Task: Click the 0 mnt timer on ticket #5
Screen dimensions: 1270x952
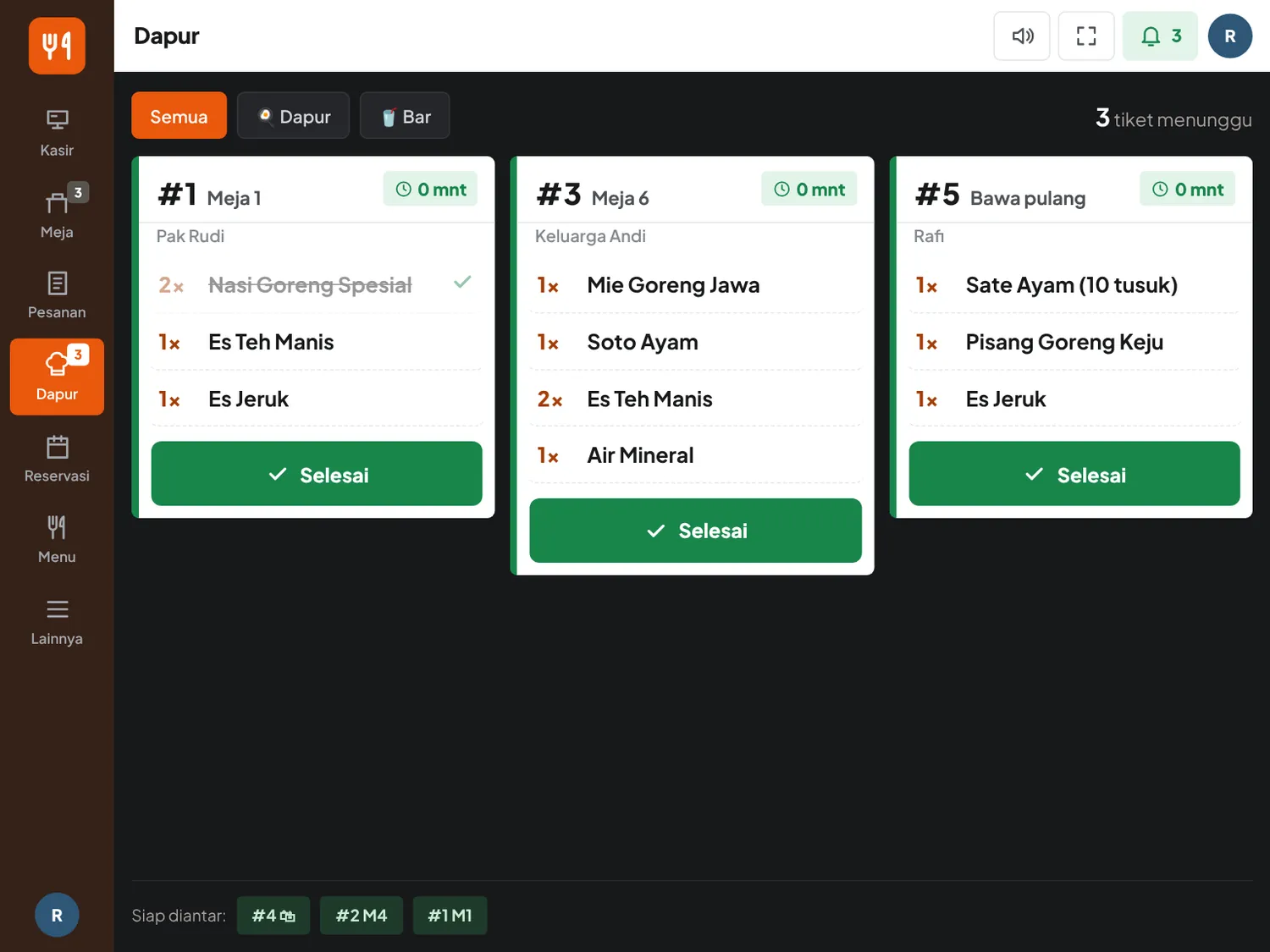Action: click(1188, 190)
